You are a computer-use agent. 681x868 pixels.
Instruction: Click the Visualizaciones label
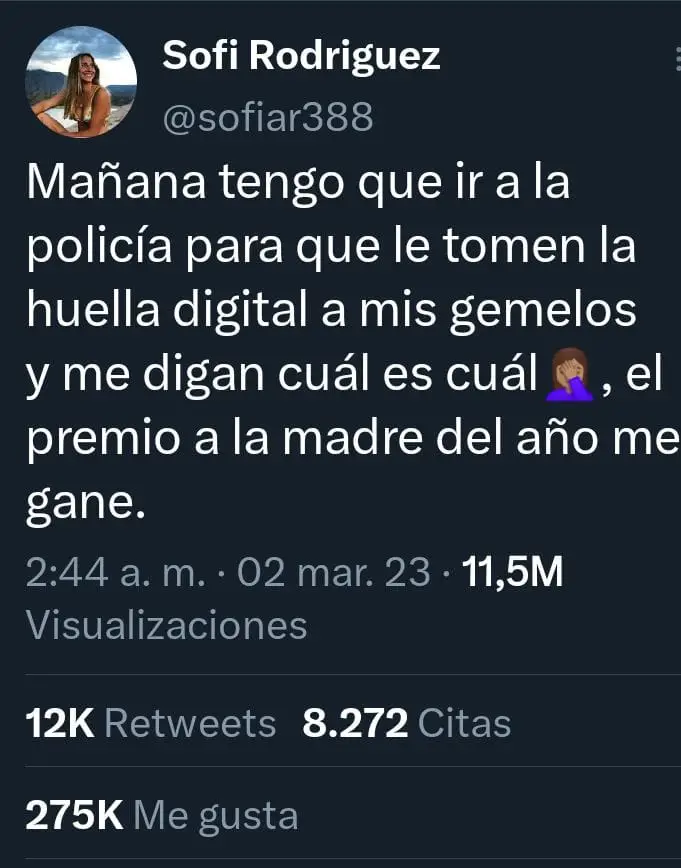click(x=166, y=626)
